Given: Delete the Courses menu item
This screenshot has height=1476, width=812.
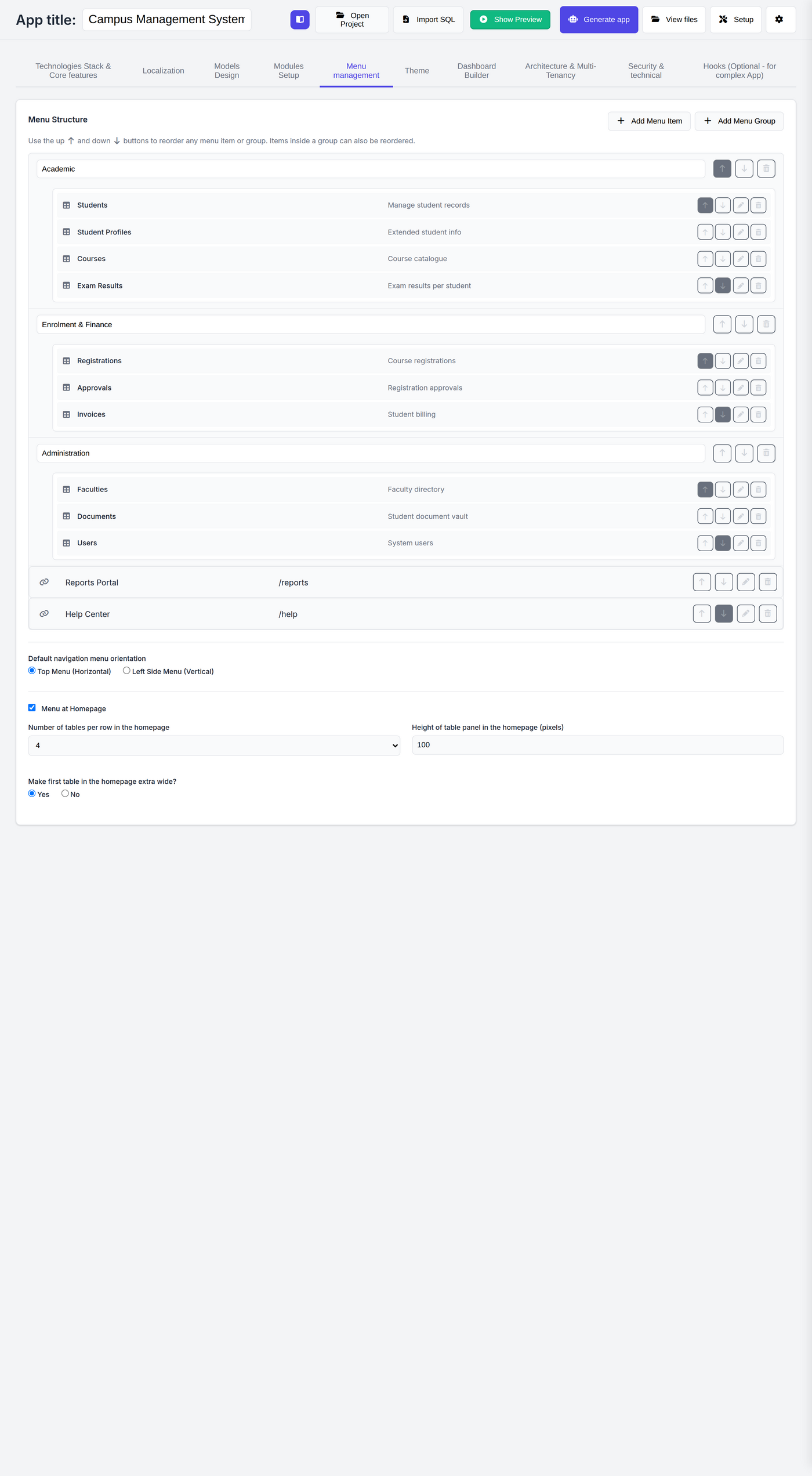Looking at the screenshot, I should point(759,259).
